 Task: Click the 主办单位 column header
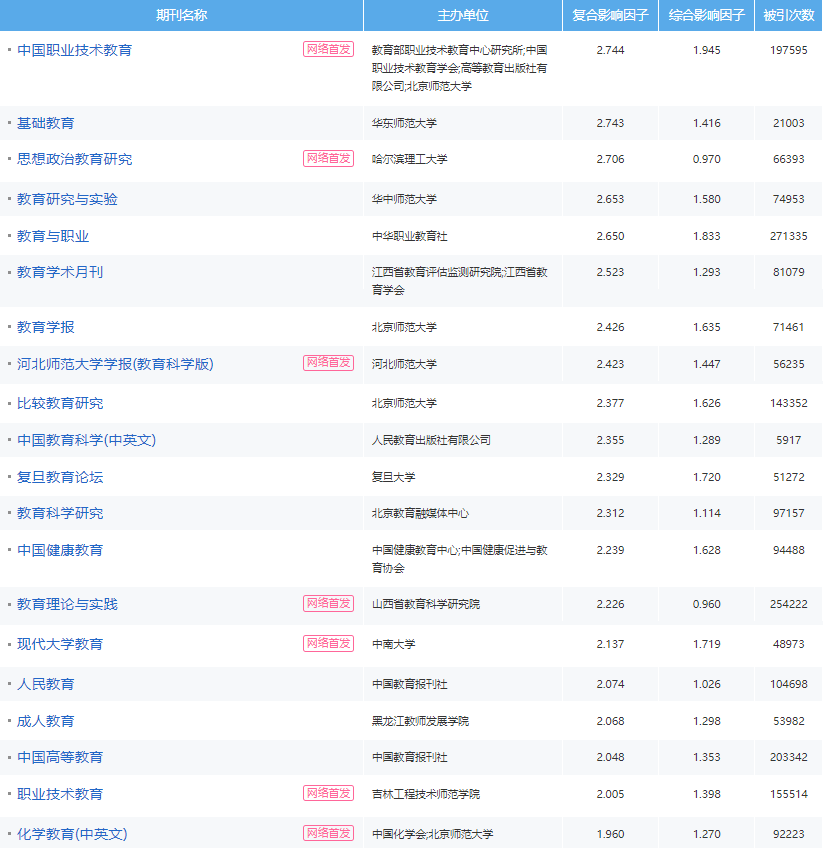coord(463,15)
